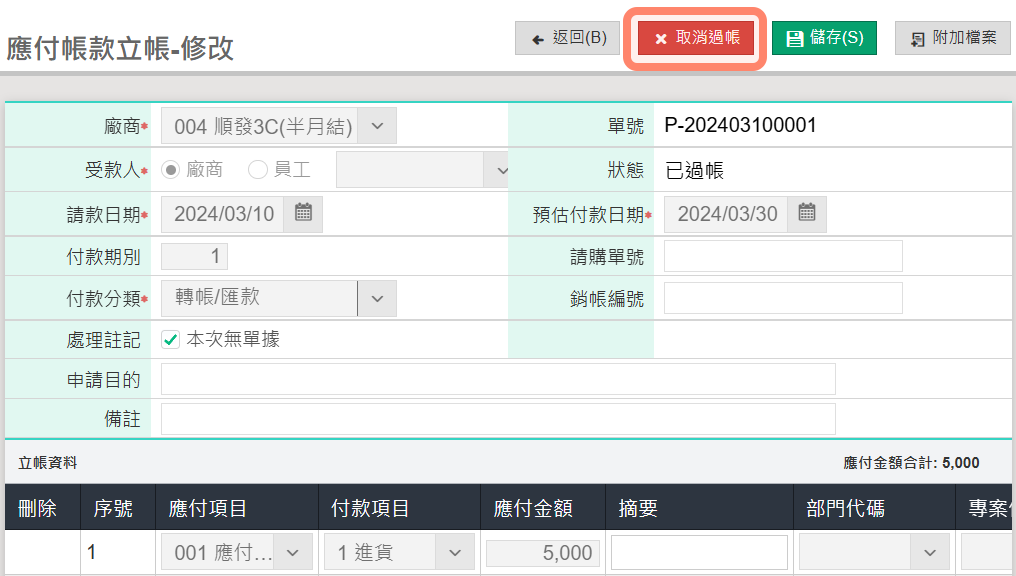Expand the 廠商 dropdown showing 004 順發3C

click(377, 126)
